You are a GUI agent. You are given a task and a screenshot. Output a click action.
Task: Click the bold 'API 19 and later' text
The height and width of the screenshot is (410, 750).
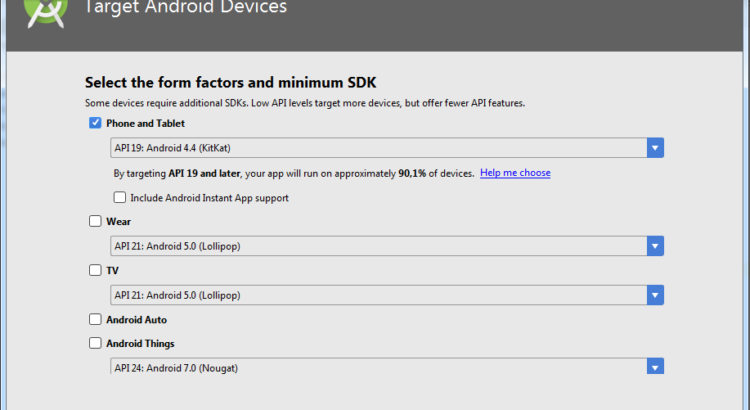tap(205, 173)
